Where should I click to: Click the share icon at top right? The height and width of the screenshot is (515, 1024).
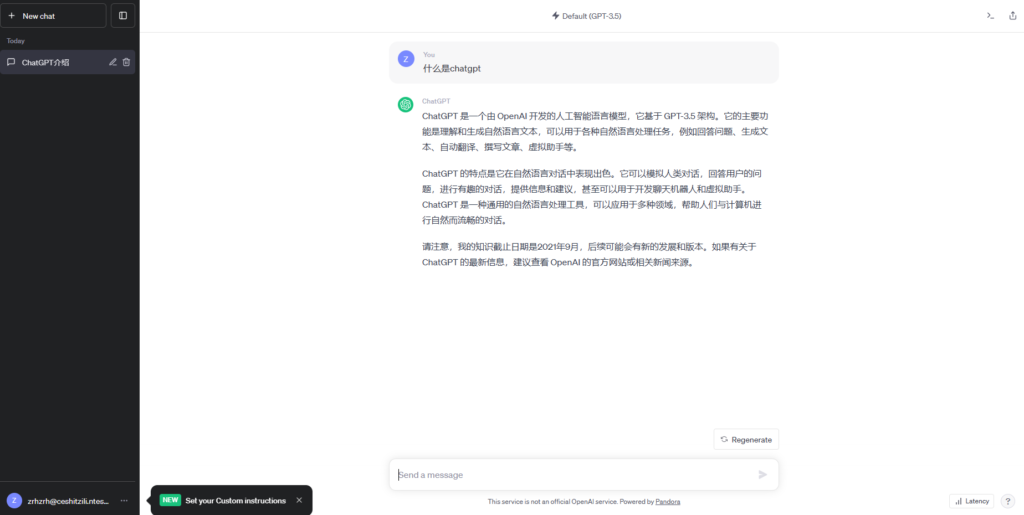[x=1012, y=16]
